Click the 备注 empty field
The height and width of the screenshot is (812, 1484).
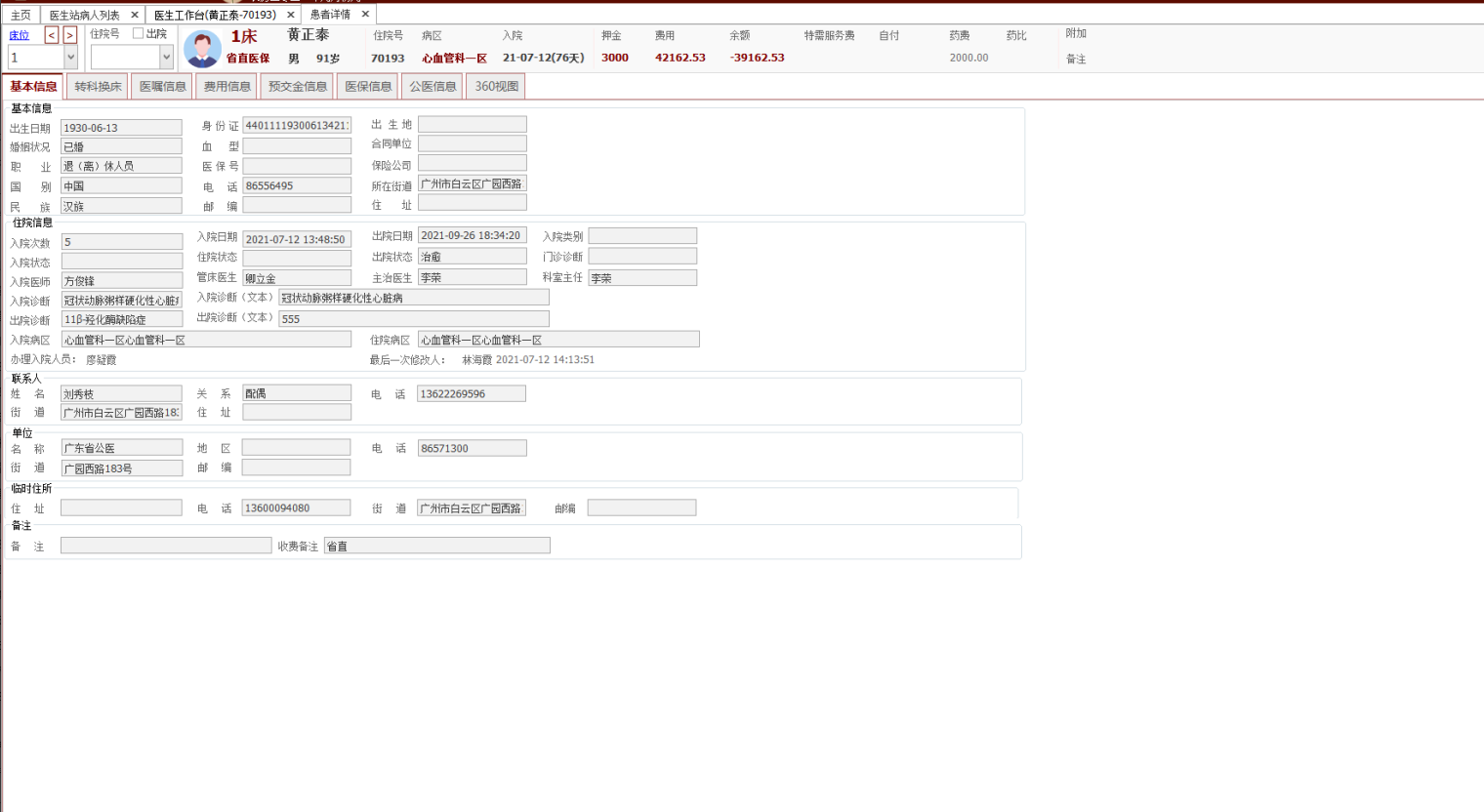pyautogui.click(x=166, y=546)
